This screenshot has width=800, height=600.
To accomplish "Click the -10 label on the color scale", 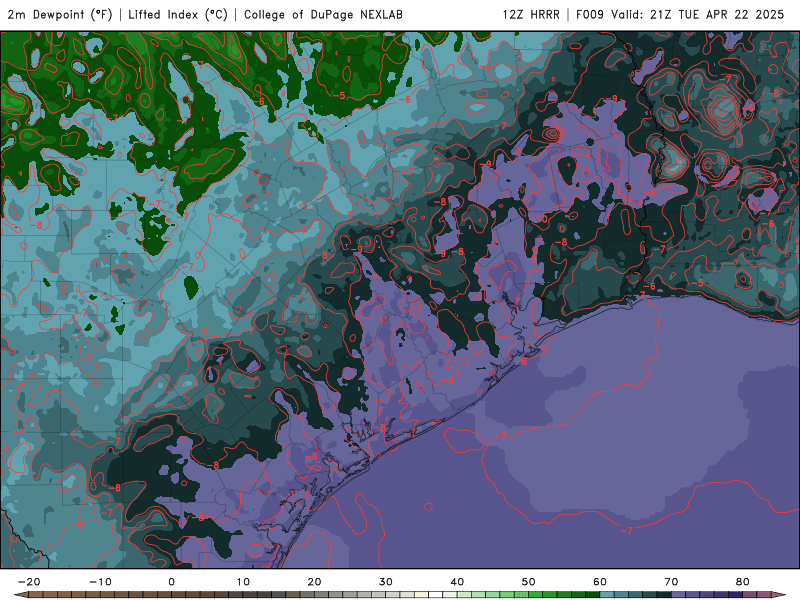I will (100, 582).
